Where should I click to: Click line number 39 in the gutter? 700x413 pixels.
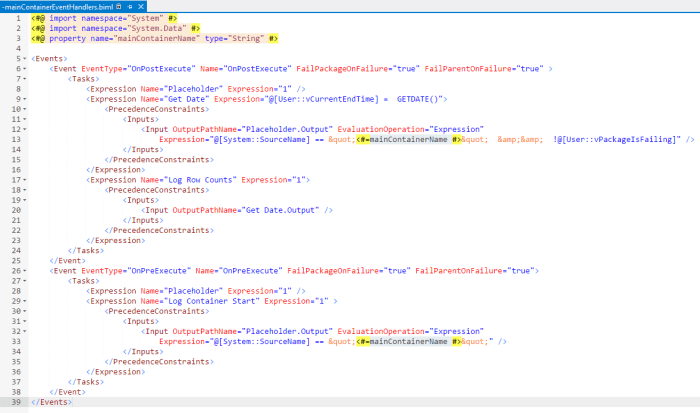point(16,402)
